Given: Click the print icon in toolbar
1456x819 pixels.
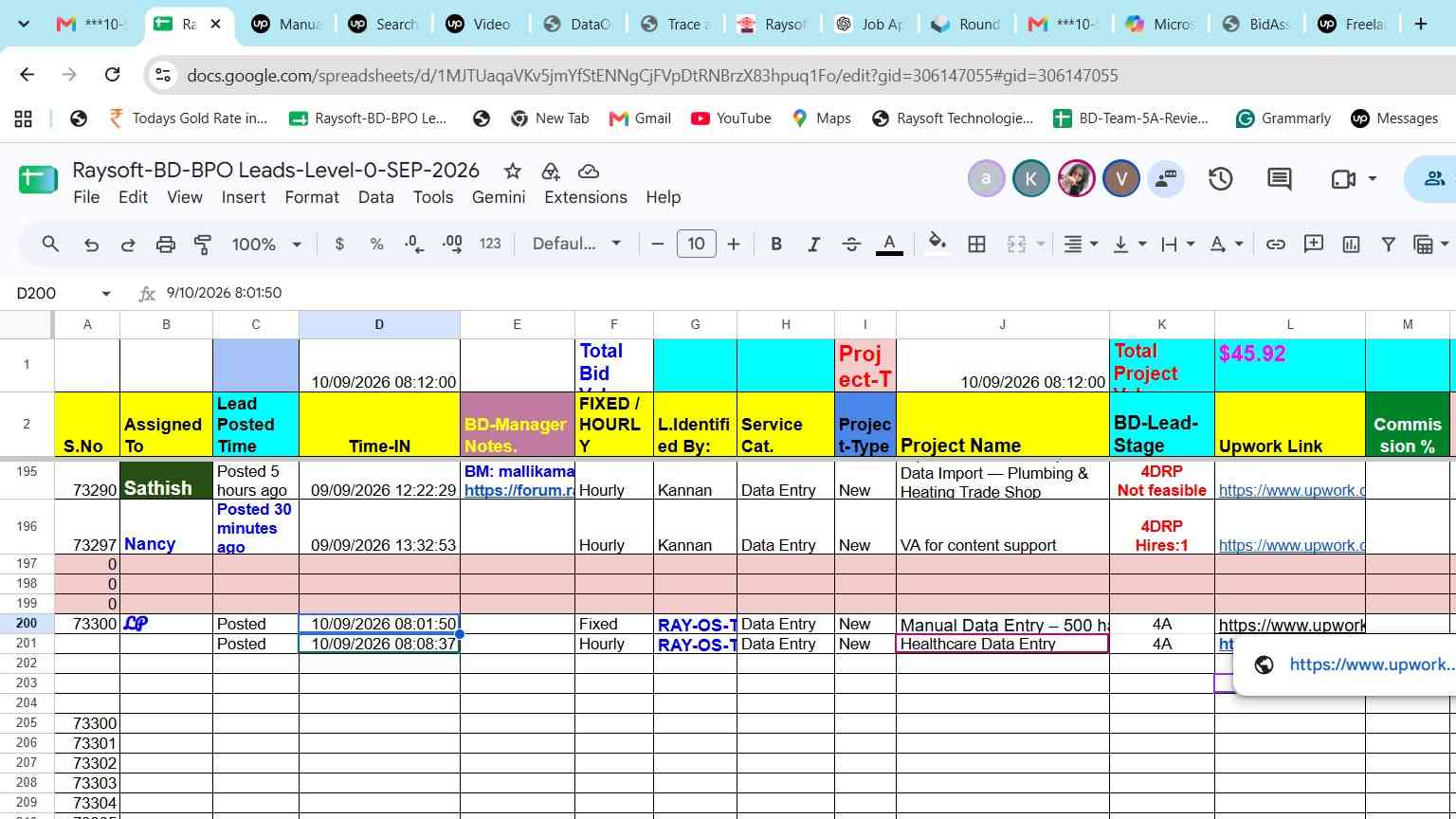Looking at the screenshot, I should click(166, 245).
